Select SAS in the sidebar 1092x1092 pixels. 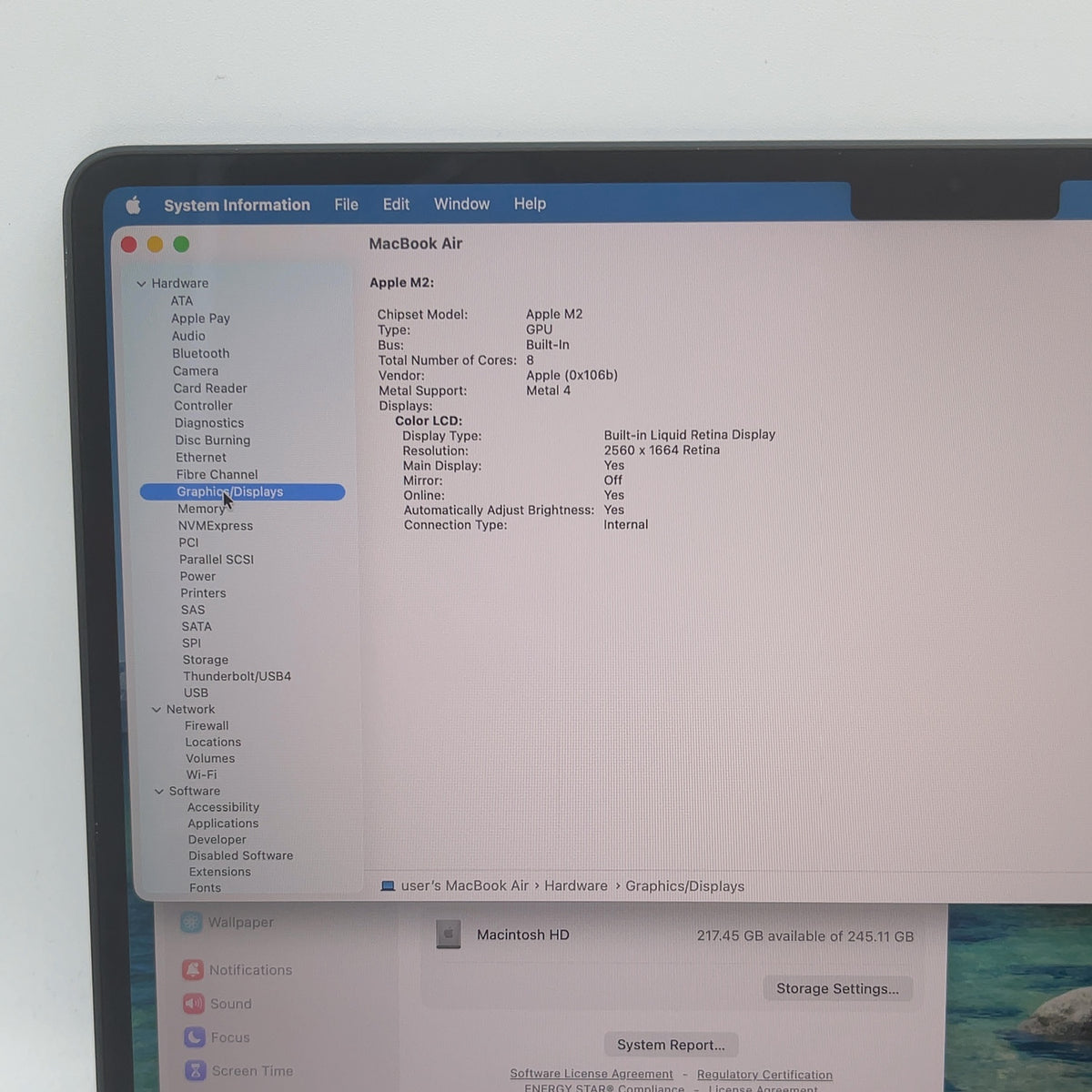[x=193, y=611]
